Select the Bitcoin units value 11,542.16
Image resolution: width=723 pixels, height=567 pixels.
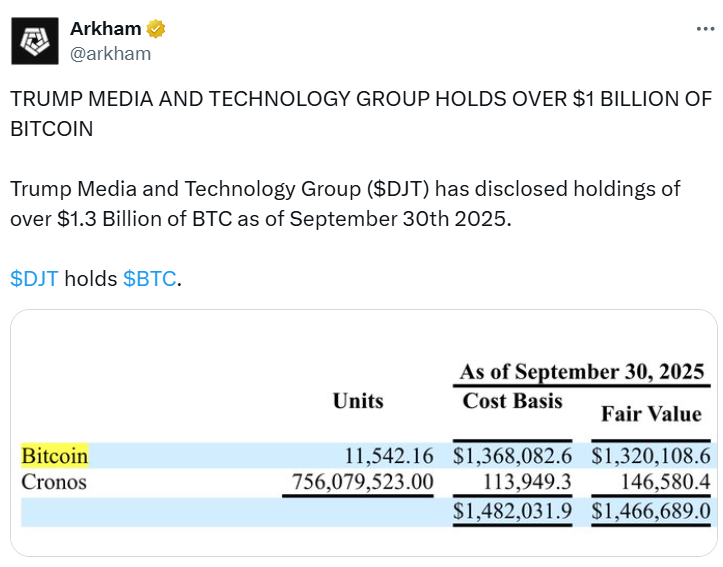[387, 456]
